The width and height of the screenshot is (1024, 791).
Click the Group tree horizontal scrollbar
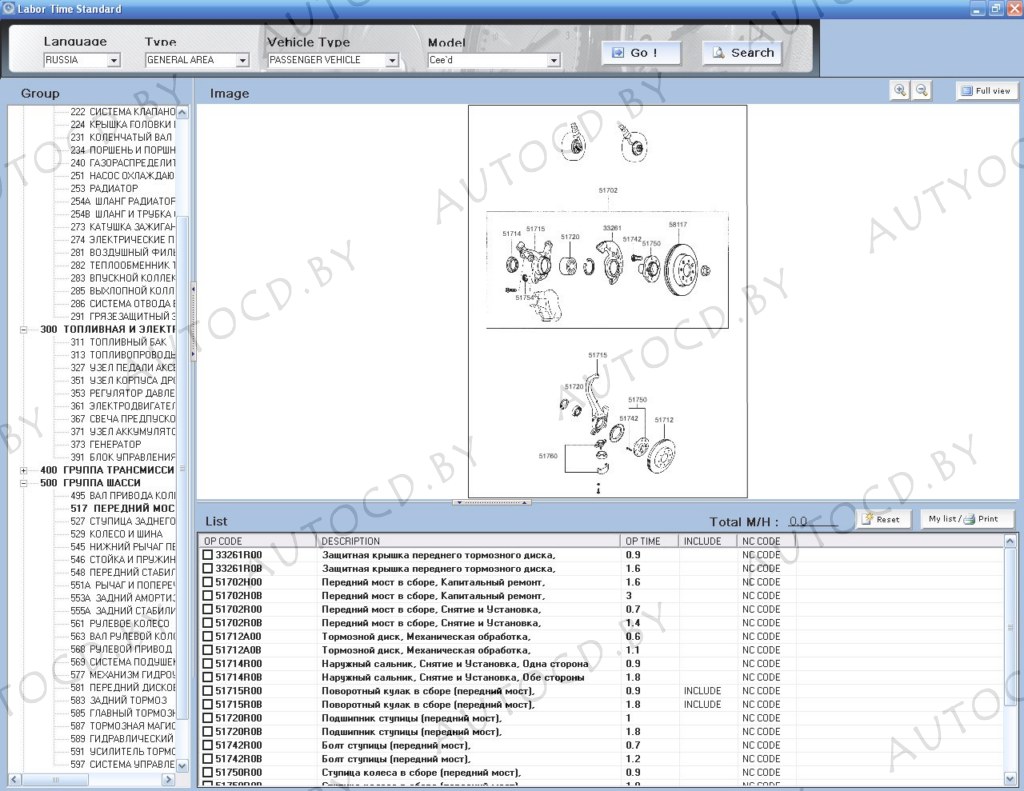point(95,779)
